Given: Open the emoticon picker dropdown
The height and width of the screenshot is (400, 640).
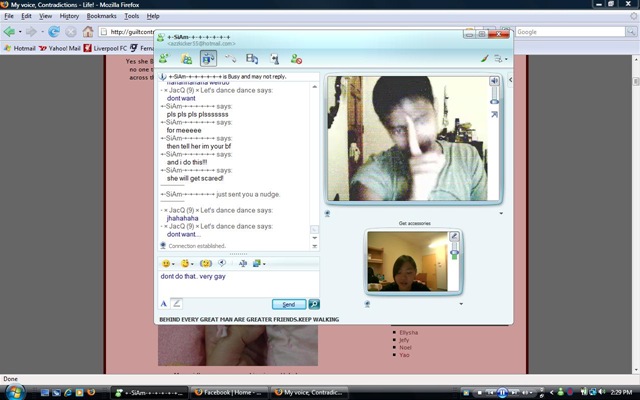Looking at the screenshot, I should pos(168,263).
